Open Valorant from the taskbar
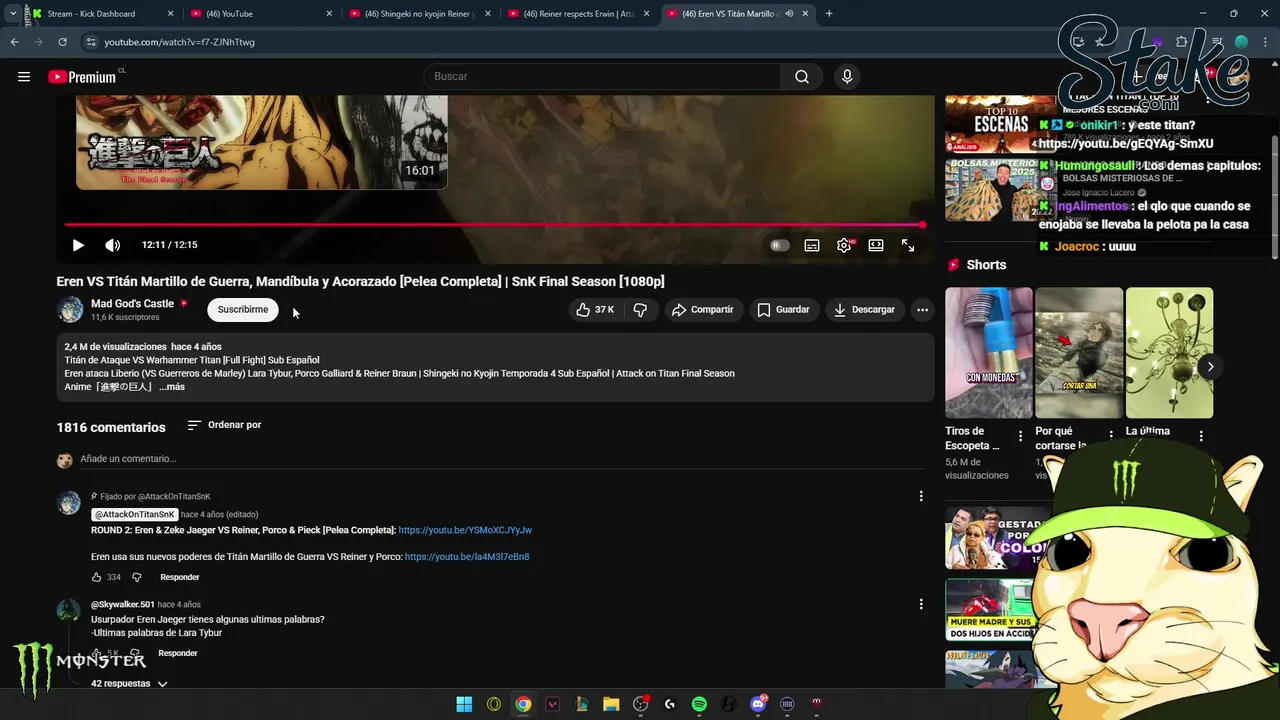 [x=552, y=704]
